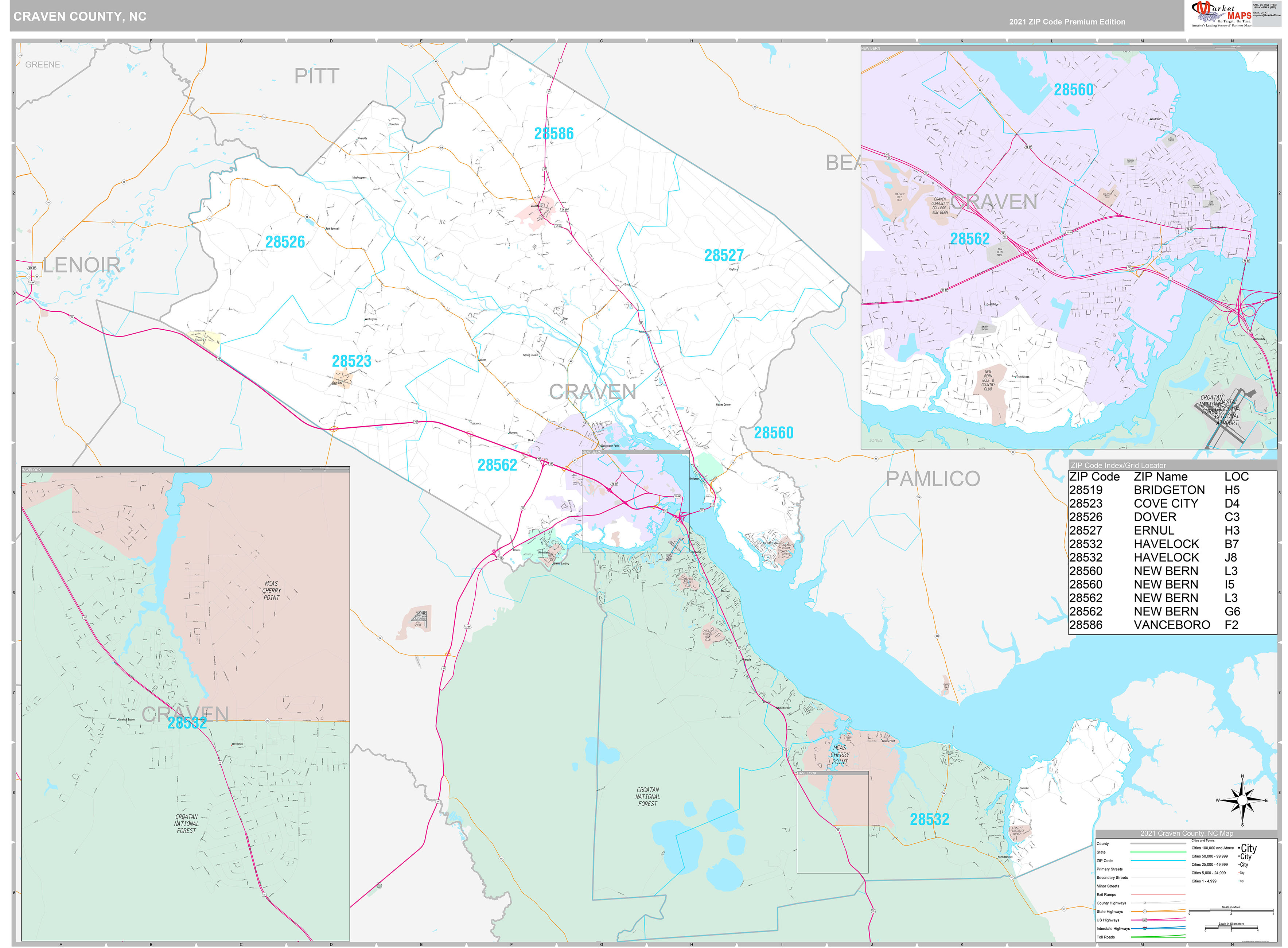Click the 28562 label in New Bern inset

point(970,239)
